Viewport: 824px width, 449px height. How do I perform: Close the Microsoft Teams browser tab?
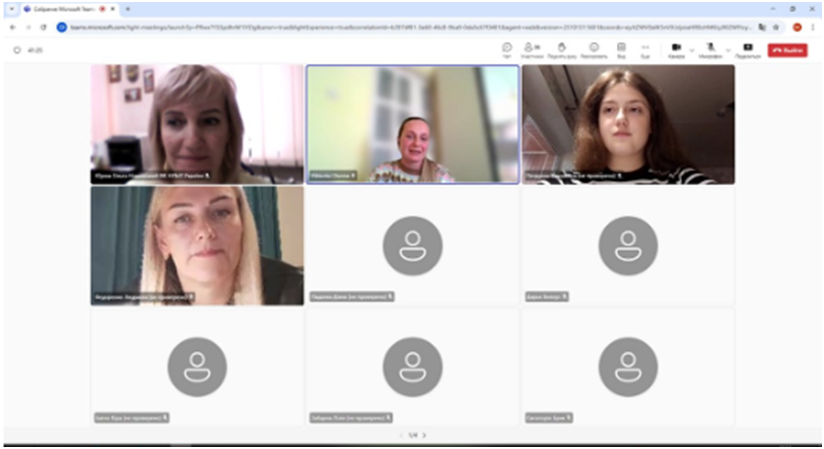point(112,9)
